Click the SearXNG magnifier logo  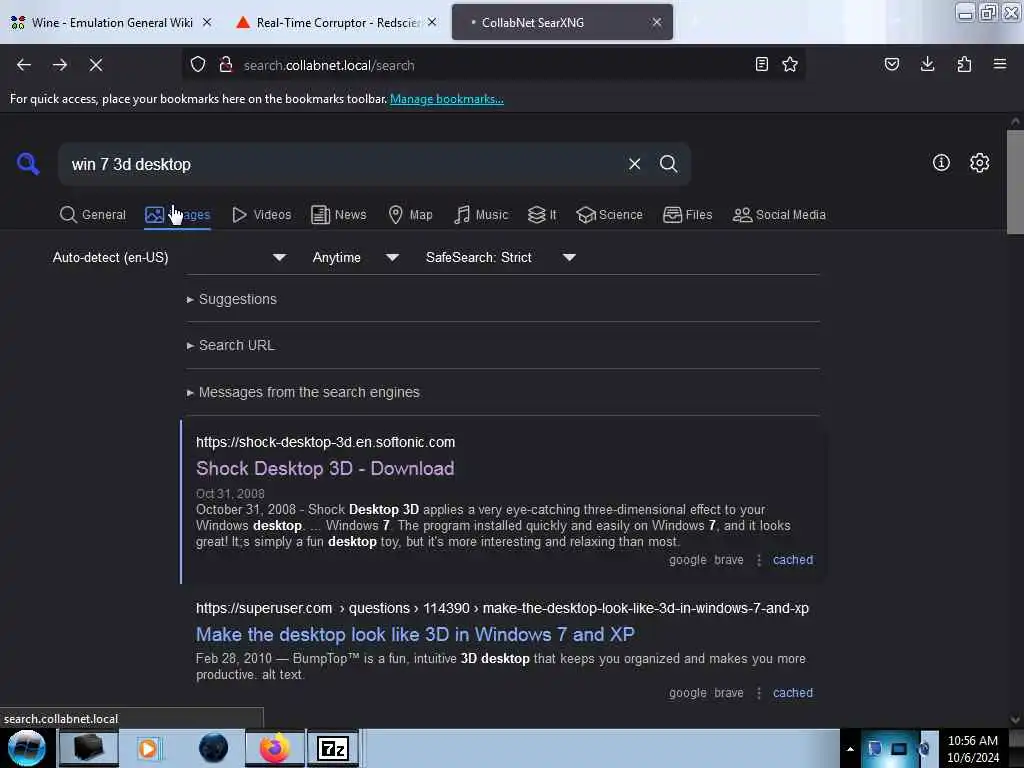coord(28,163)
